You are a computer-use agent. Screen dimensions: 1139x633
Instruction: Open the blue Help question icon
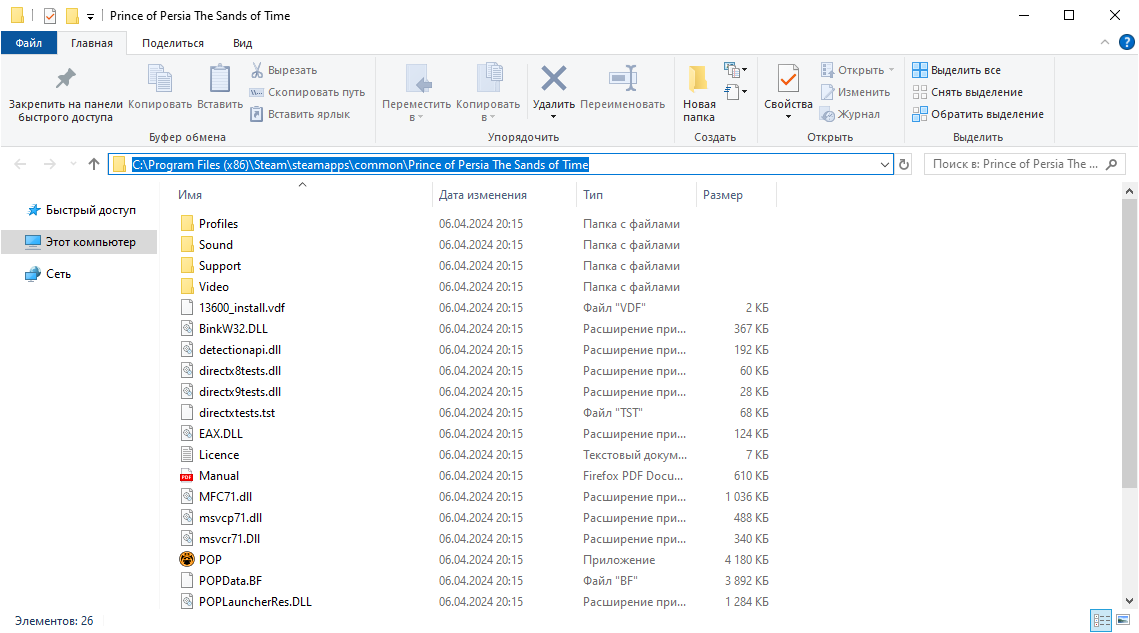[1127, 43]
